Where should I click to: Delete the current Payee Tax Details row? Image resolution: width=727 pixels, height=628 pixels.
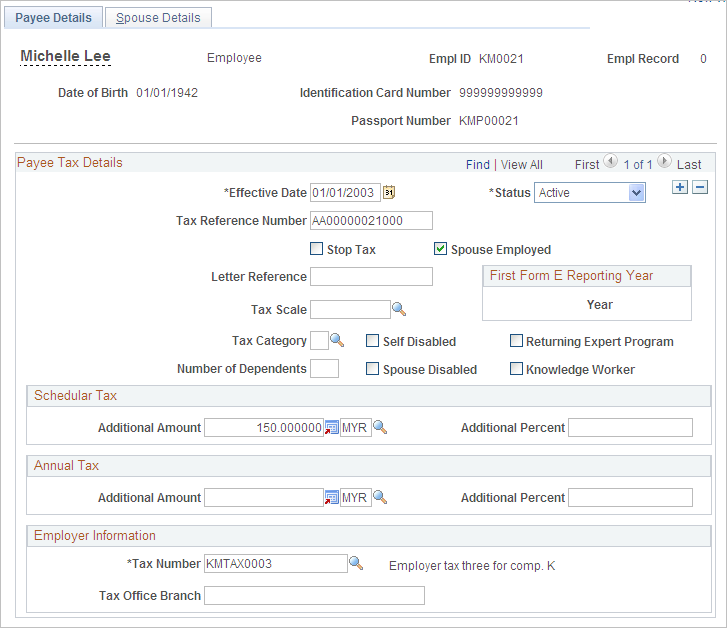click(x=700, y=187)
